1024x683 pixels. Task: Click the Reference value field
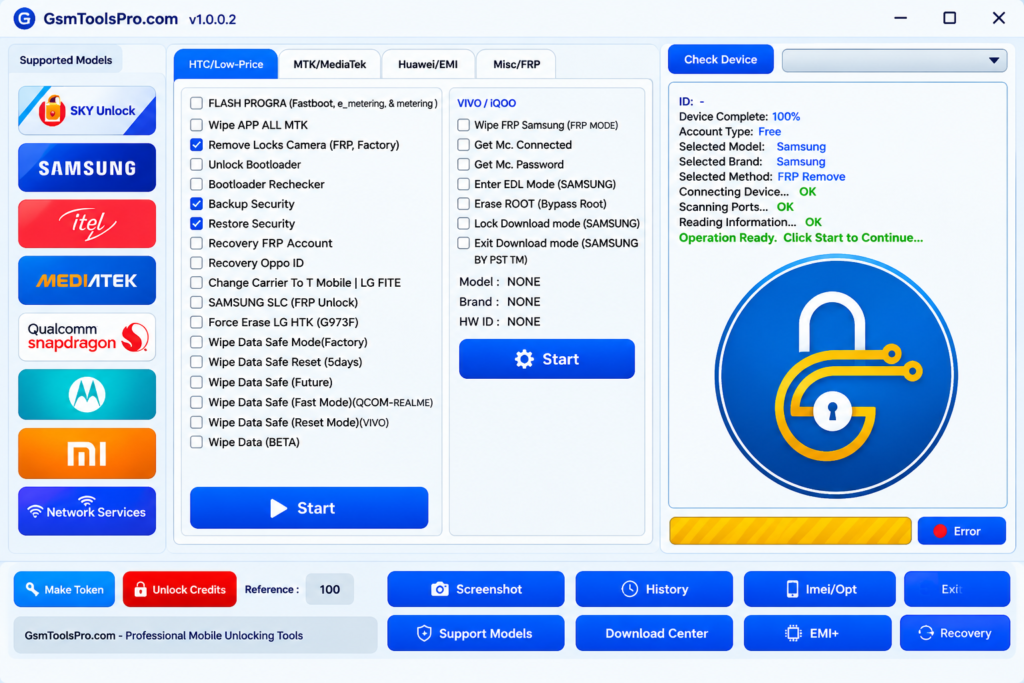tap(329, 589)
